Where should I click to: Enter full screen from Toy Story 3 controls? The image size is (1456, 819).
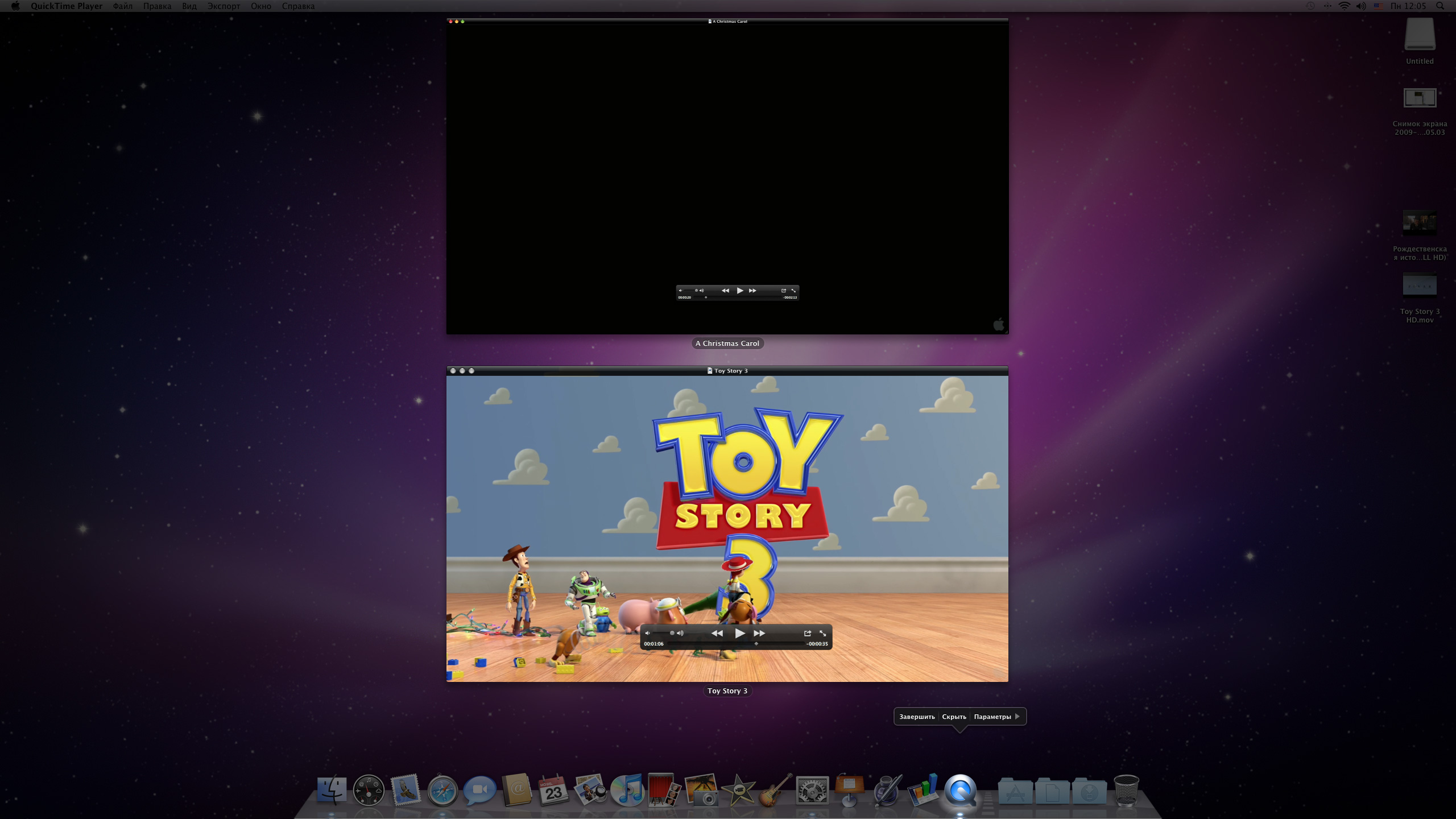[x=822, y=633]
